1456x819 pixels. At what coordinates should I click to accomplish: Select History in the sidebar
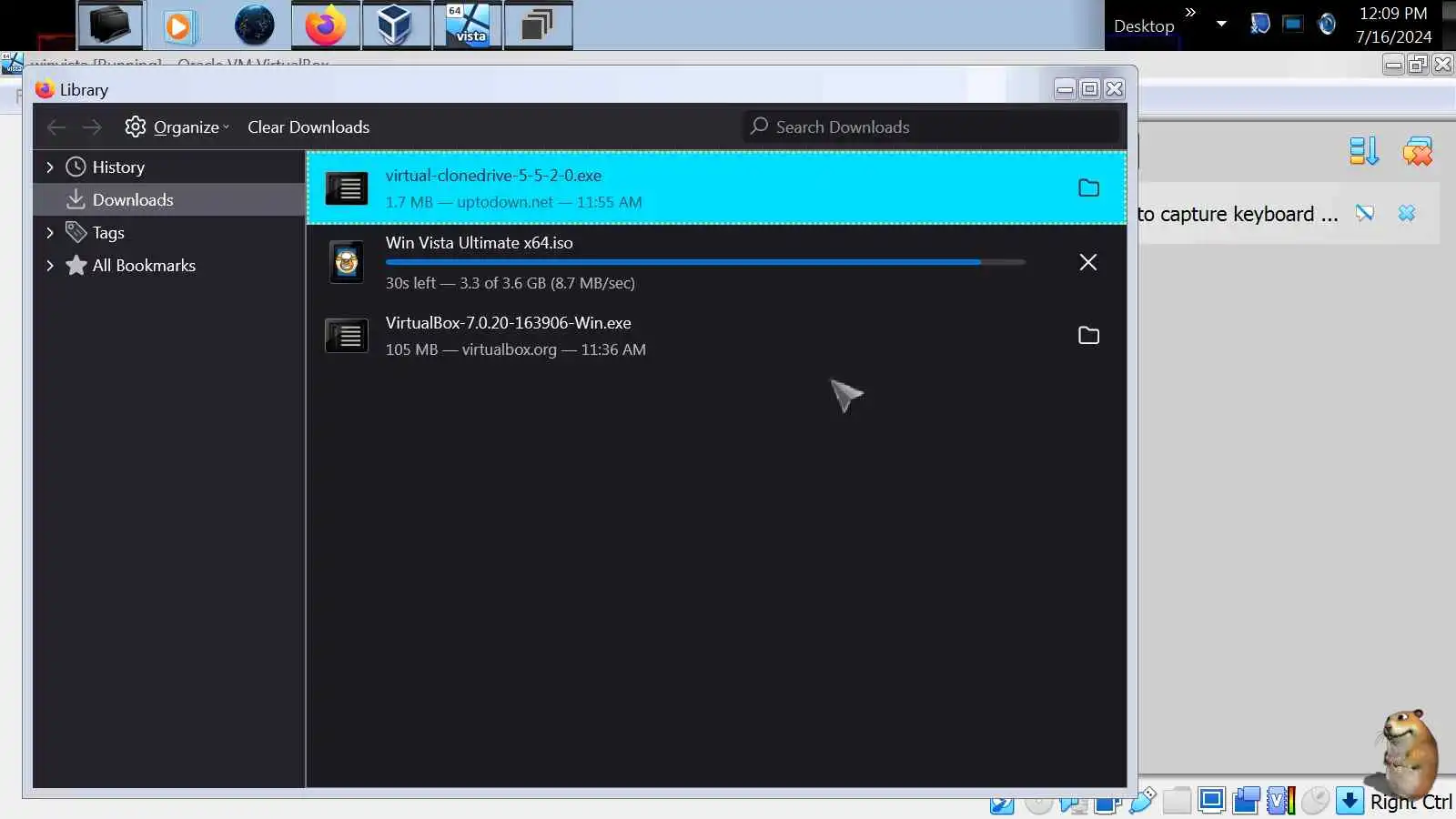click(118, 167)
